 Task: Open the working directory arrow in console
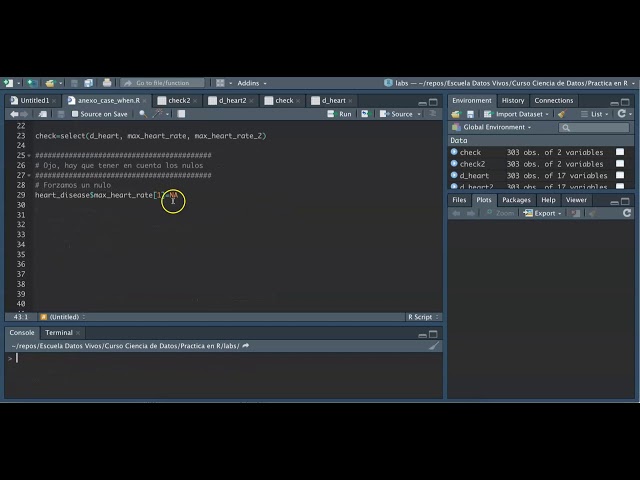(246, 346)
